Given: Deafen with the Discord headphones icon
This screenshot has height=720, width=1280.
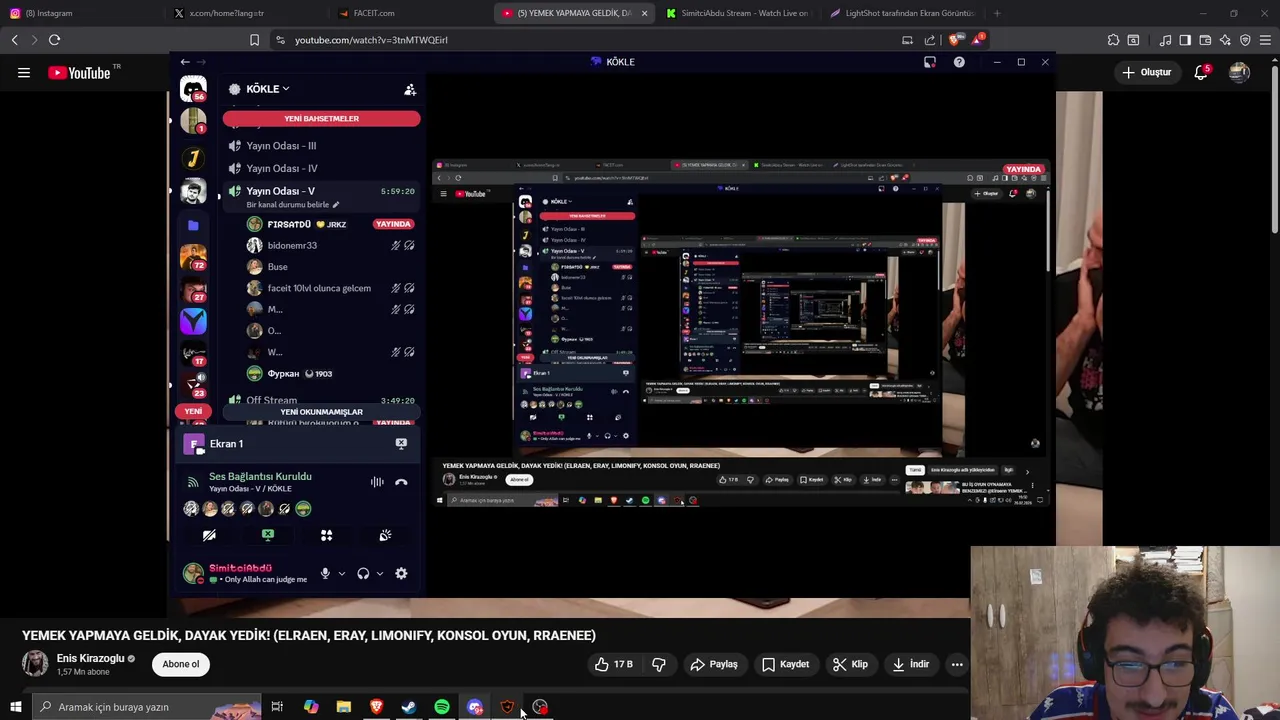Looking at the screenshot, I should [363, 574].
